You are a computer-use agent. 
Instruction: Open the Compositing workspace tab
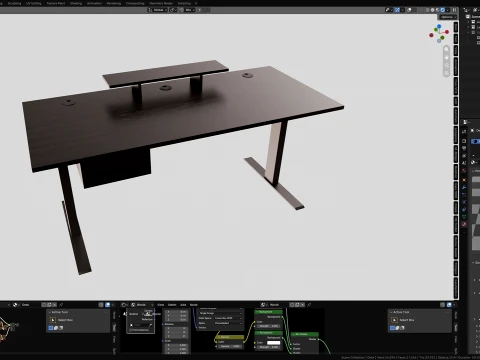135,3
